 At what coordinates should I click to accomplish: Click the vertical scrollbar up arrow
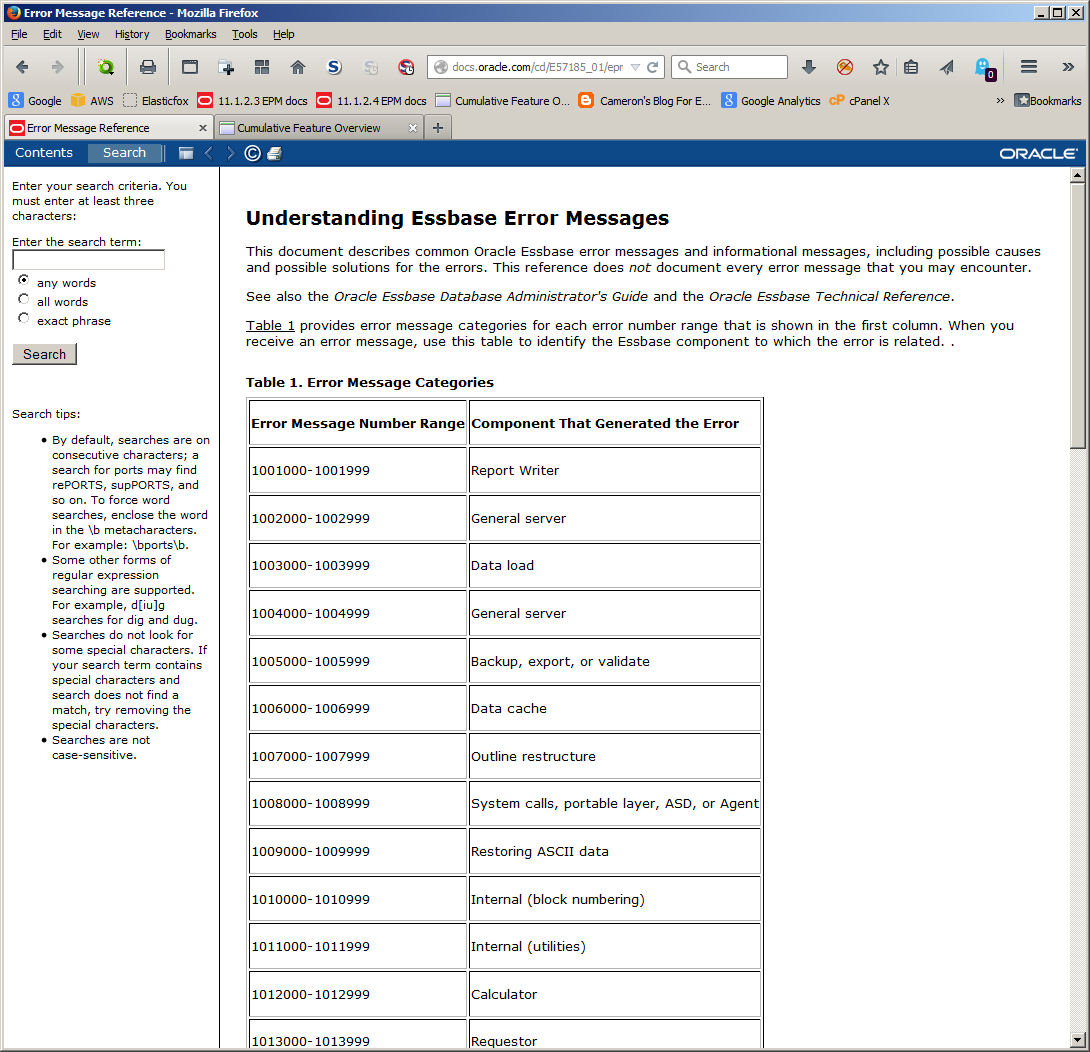[1077, 175]
